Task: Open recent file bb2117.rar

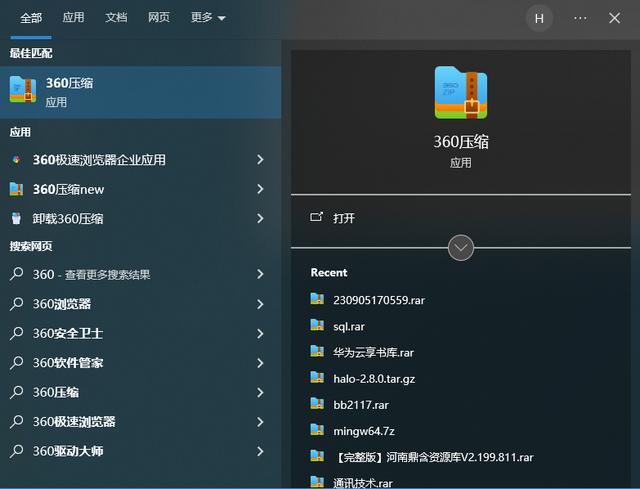Action: pyautogui.click(x=361, y=405)
